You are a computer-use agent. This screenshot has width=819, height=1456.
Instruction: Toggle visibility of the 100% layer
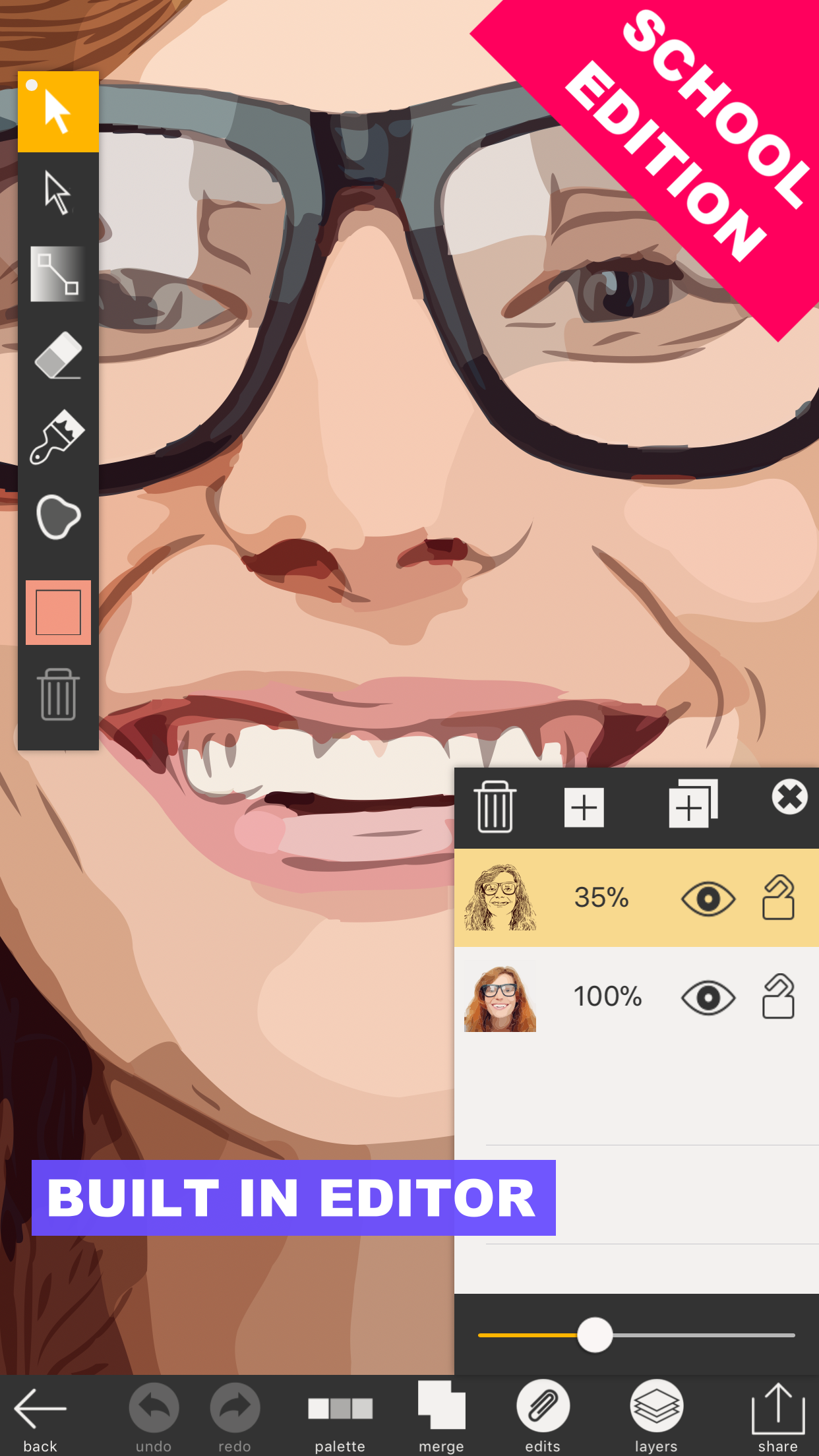(708, 998)
